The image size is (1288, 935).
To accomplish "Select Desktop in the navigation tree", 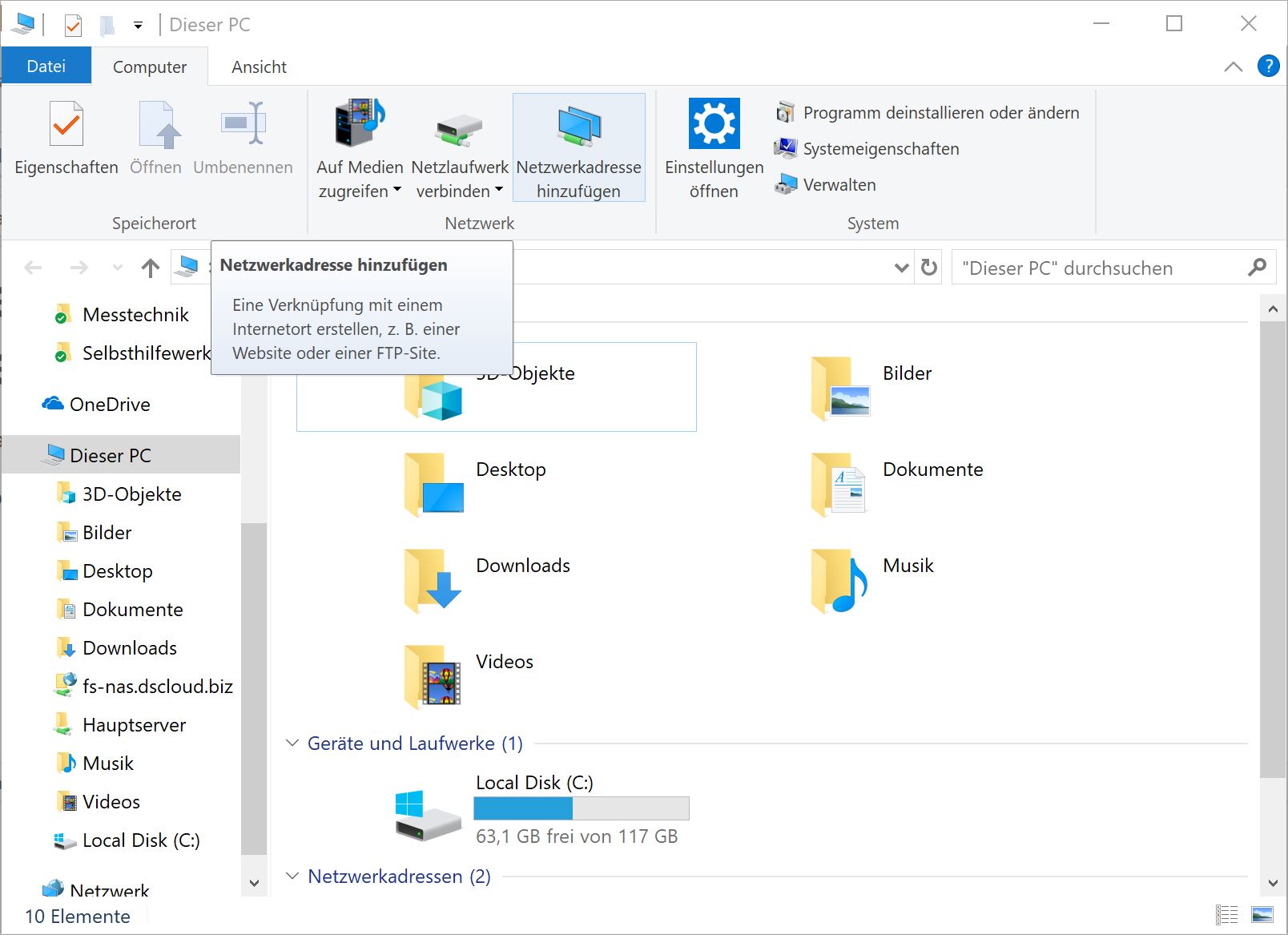I will pyautogui.click(x=105, y=571).
